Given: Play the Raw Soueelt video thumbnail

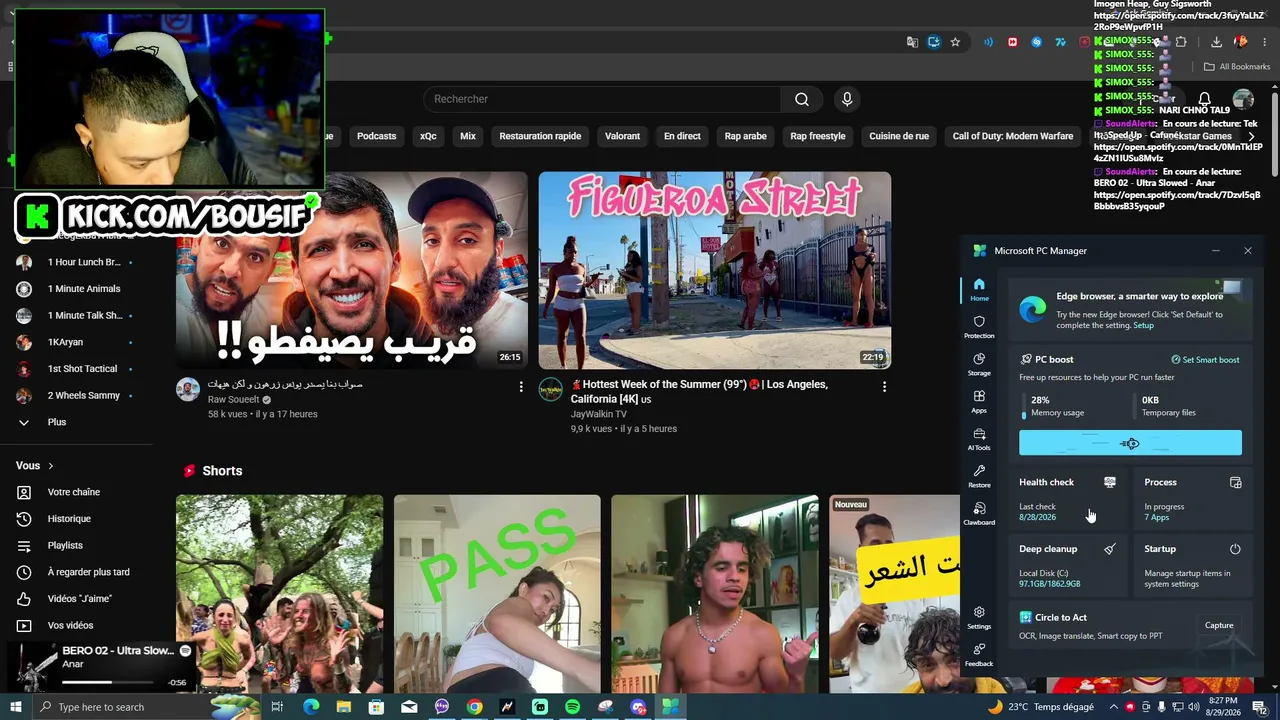Looking at the screenshot, I should click(x=352, y=270).
